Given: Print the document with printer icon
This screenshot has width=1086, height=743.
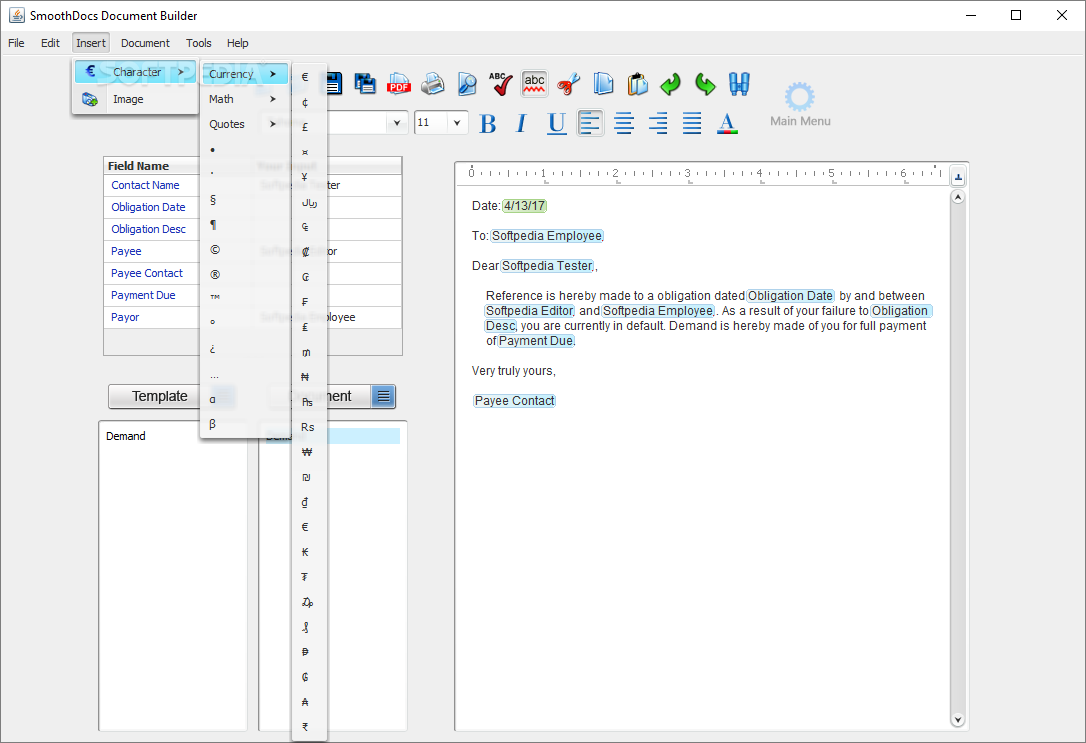Looking at the screenshot, I should (x=433, y=84).
